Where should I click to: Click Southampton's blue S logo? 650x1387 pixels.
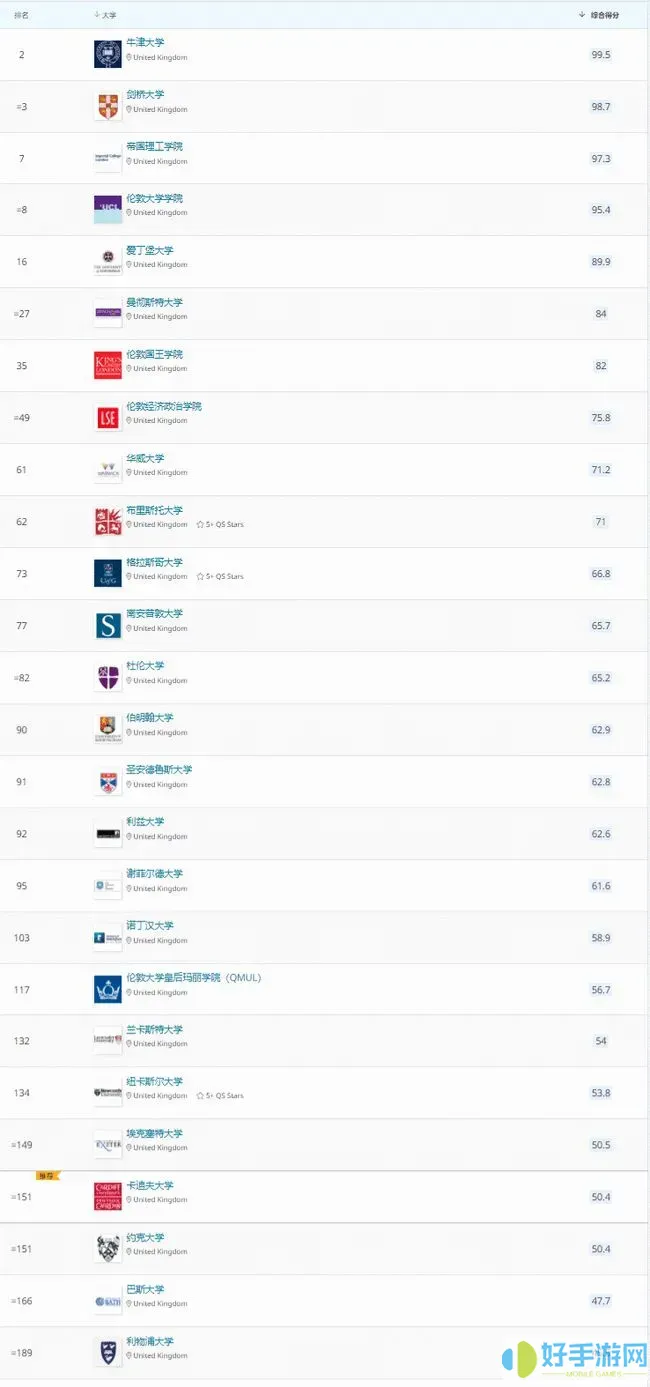click(107, 624)
